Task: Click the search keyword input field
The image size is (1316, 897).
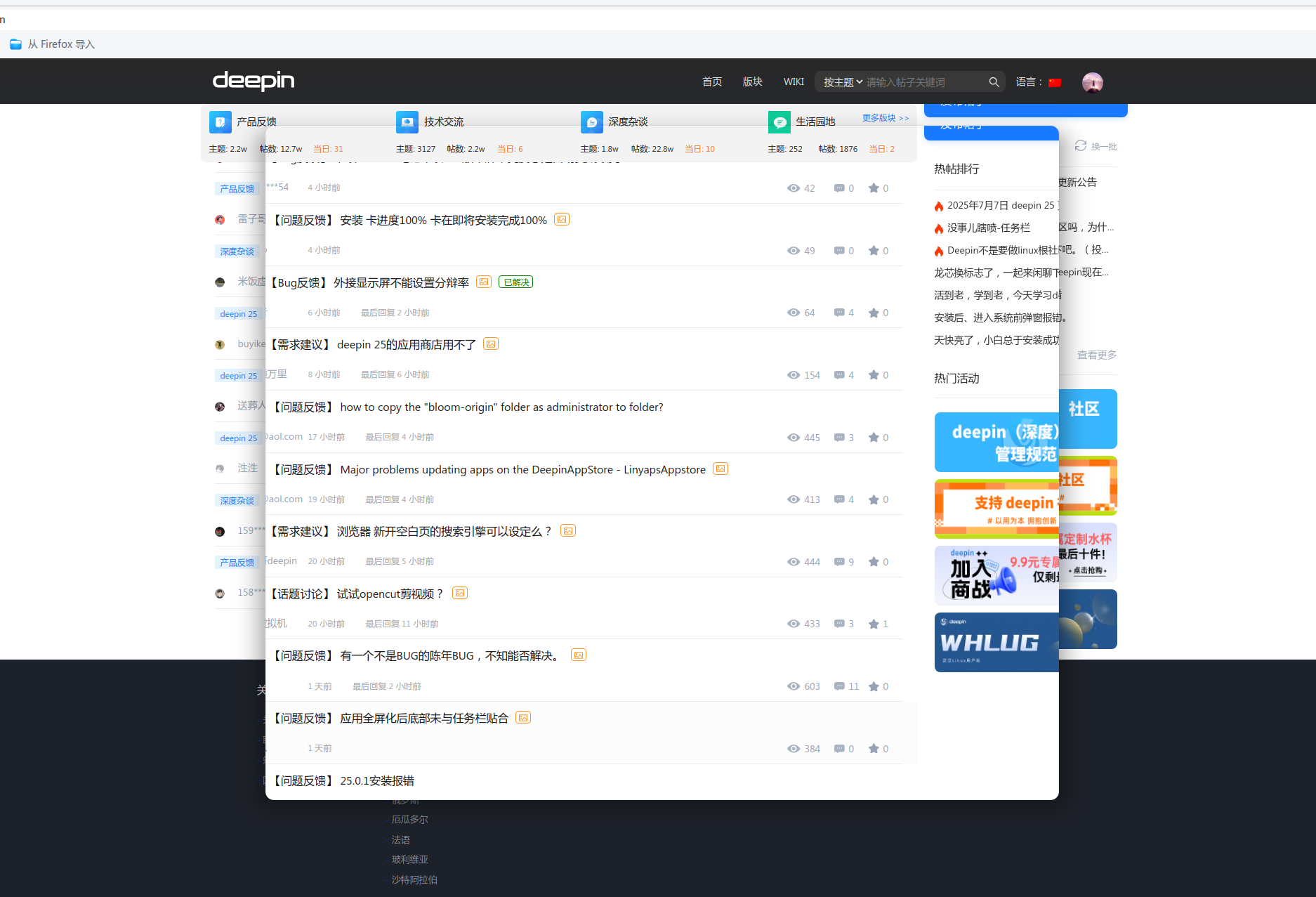Action: [924, 82]
